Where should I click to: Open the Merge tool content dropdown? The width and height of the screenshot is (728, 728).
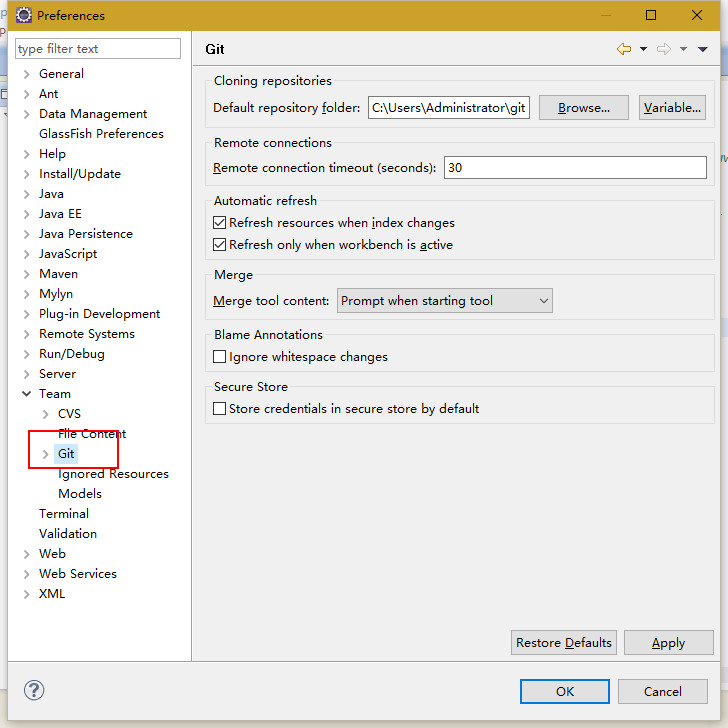[444, 301]
